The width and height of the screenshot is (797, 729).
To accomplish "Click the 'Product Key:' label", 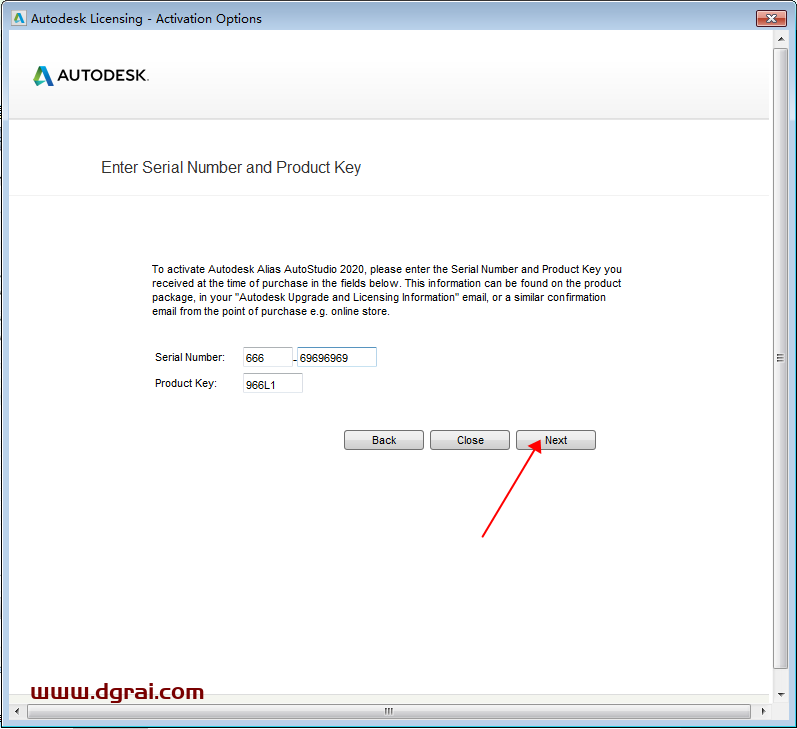I will click(186, 383).
